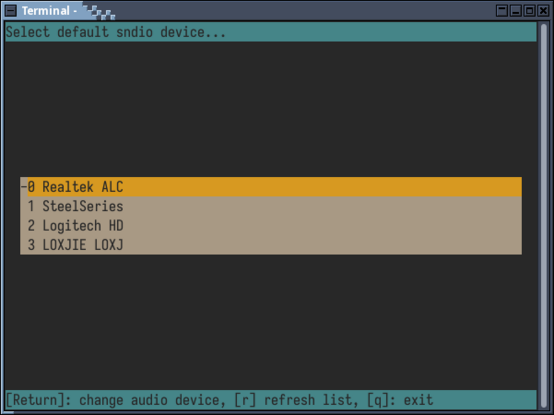Click the Select default sndio device header
554x415 pixels.
(x=116, y=32)
